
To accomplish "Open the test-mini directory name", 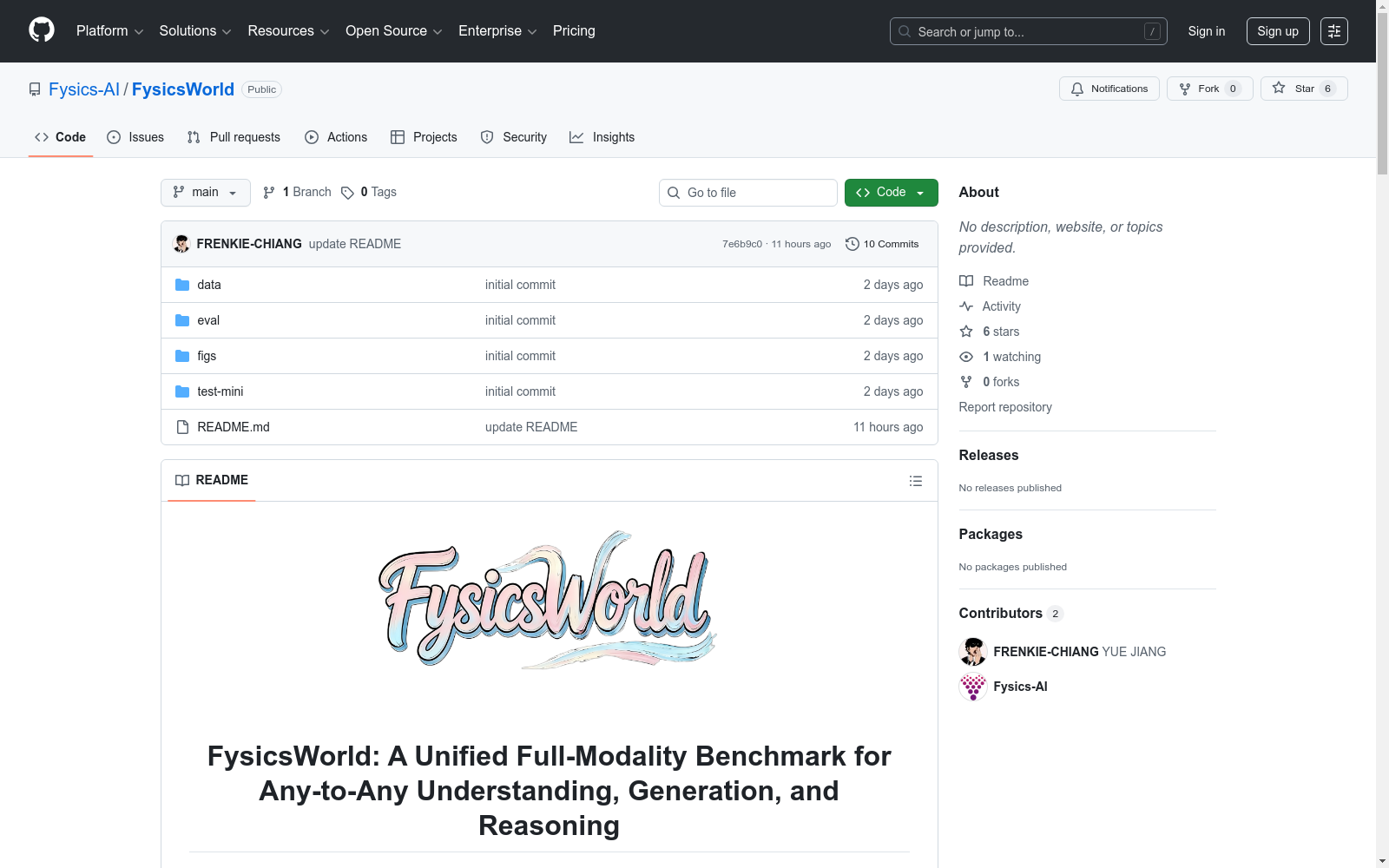I will click(221, 391).
